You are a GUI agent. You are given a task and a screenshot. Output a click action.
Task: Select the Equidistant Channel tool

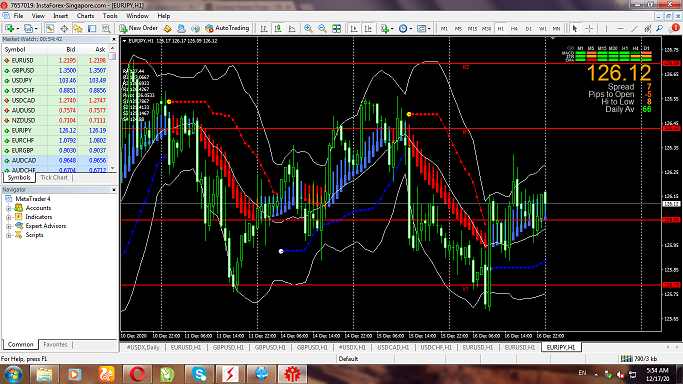648,28
